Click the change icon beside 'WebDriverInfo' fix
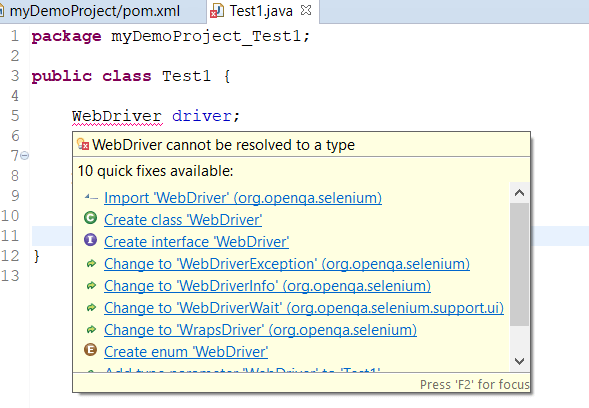589x408 pixels. 91,286
